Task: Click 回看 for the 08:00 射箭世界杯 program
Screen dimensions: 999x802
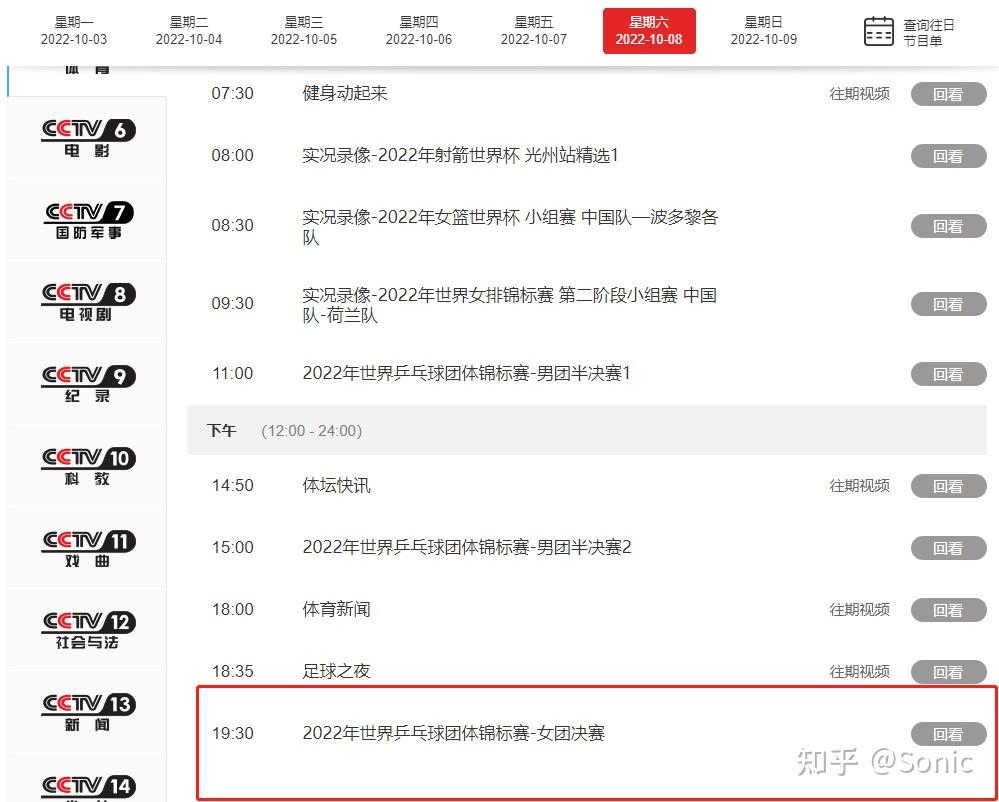Action: 948,156
